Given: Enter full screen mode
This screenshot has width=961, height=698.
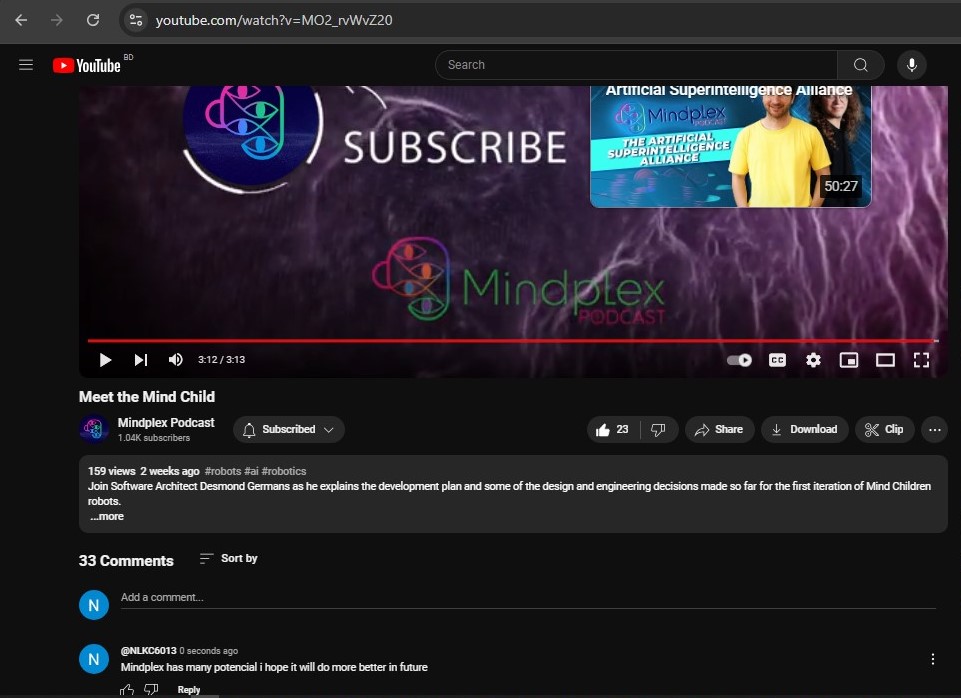Looking at the screenshot, I should [x=921, y=360].
